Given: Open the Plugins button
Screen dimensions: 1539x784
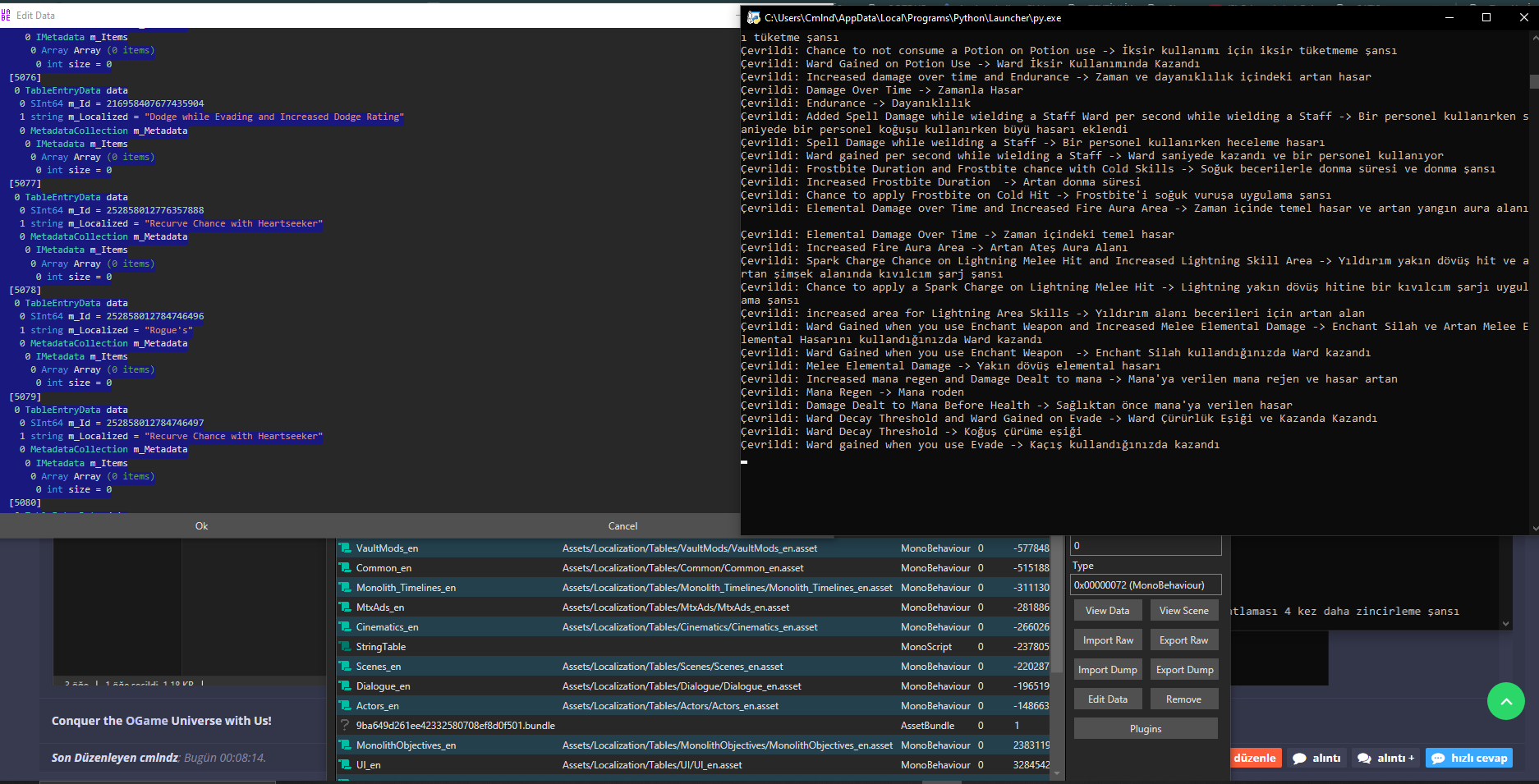Looking at the screenshot, I should (x=1146, y=729).
